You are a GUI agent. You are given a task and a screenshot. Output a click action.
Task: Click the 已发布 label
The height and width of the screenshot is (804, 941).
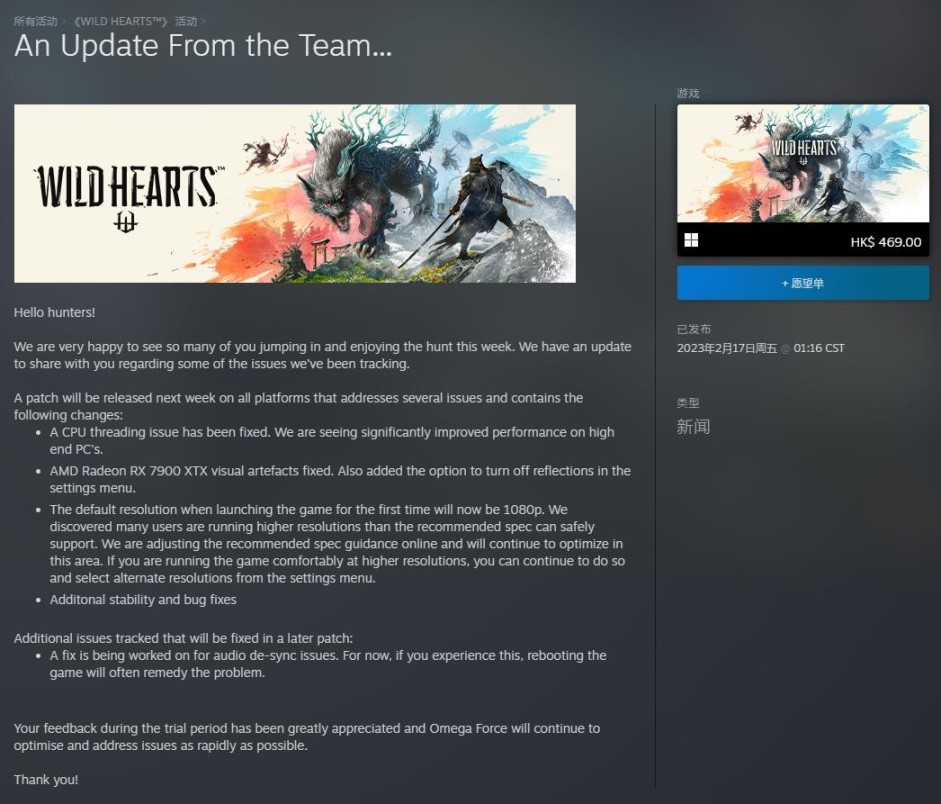click(x=694, y=329)
